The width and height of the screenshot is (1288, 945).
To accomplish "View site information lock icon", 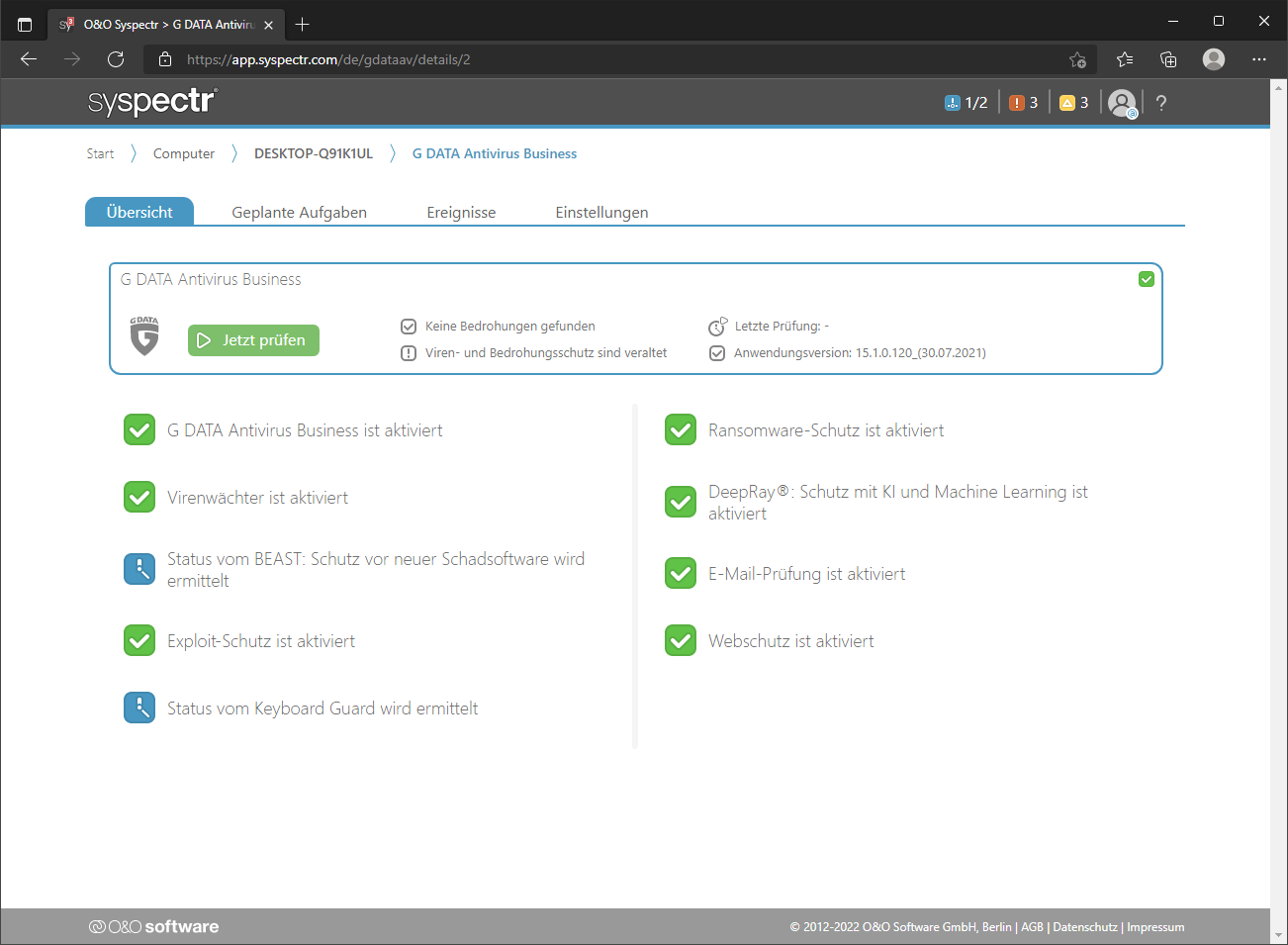I will 165,59.
